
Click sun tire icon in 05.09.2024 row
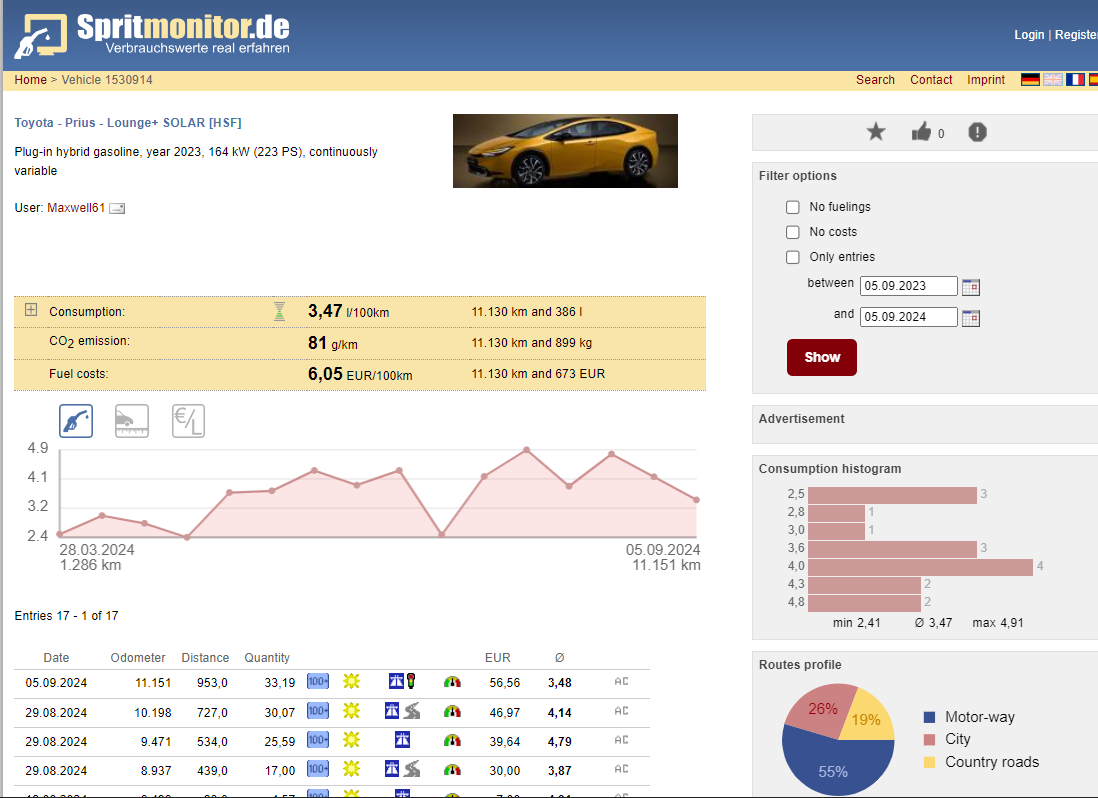coord(352,681)
